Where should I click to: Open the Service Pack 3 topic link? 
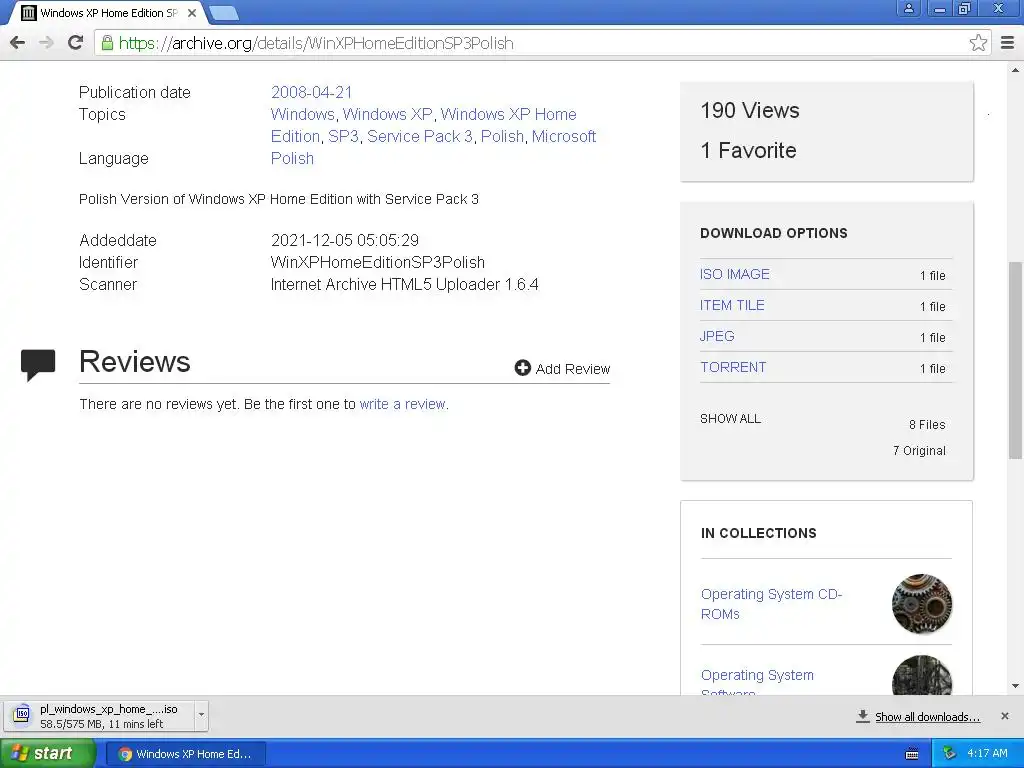click(x=419, y=136)
